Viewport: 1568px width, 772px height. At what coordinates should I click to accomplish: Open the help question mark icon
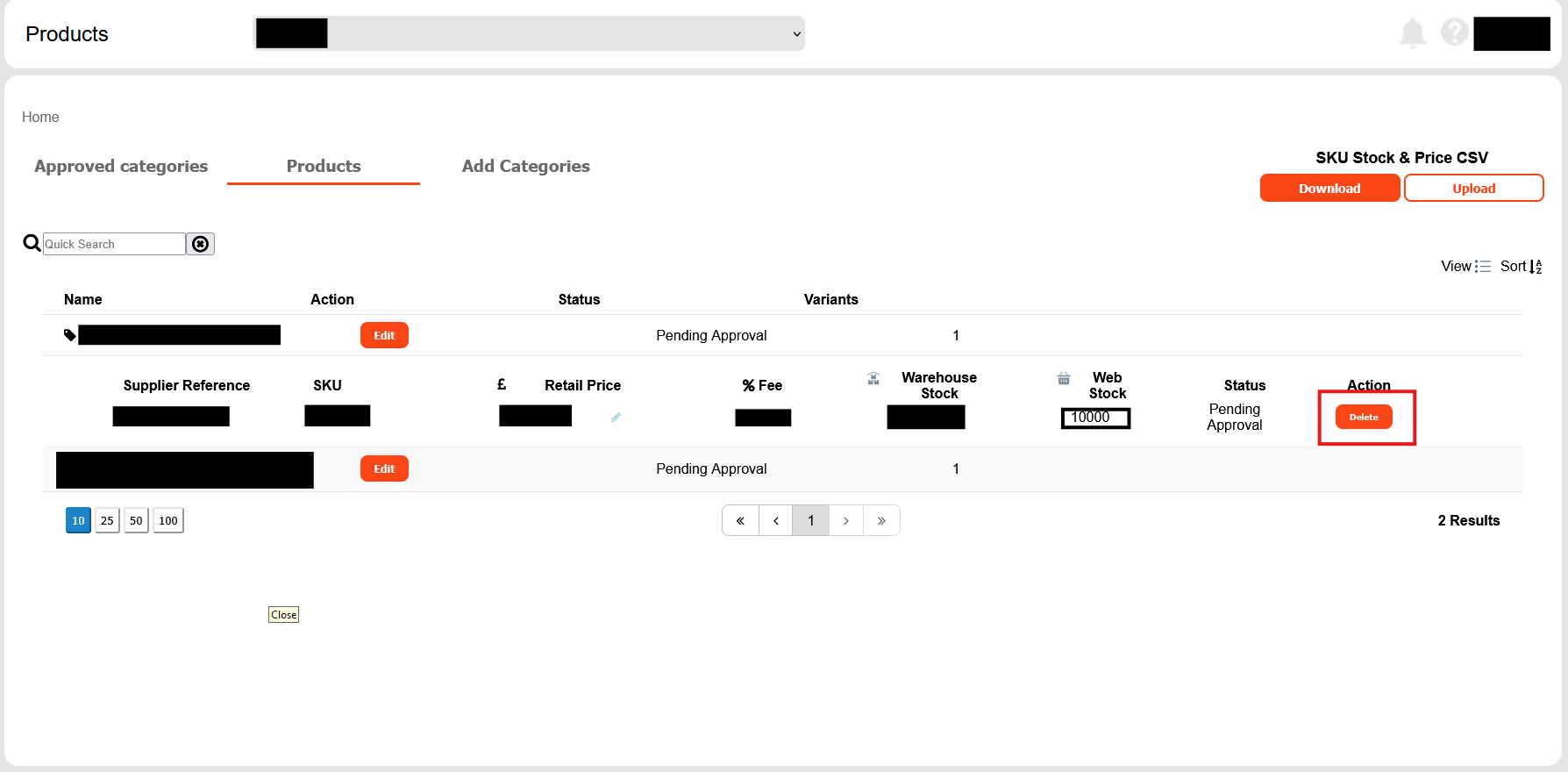(1454, 32)
